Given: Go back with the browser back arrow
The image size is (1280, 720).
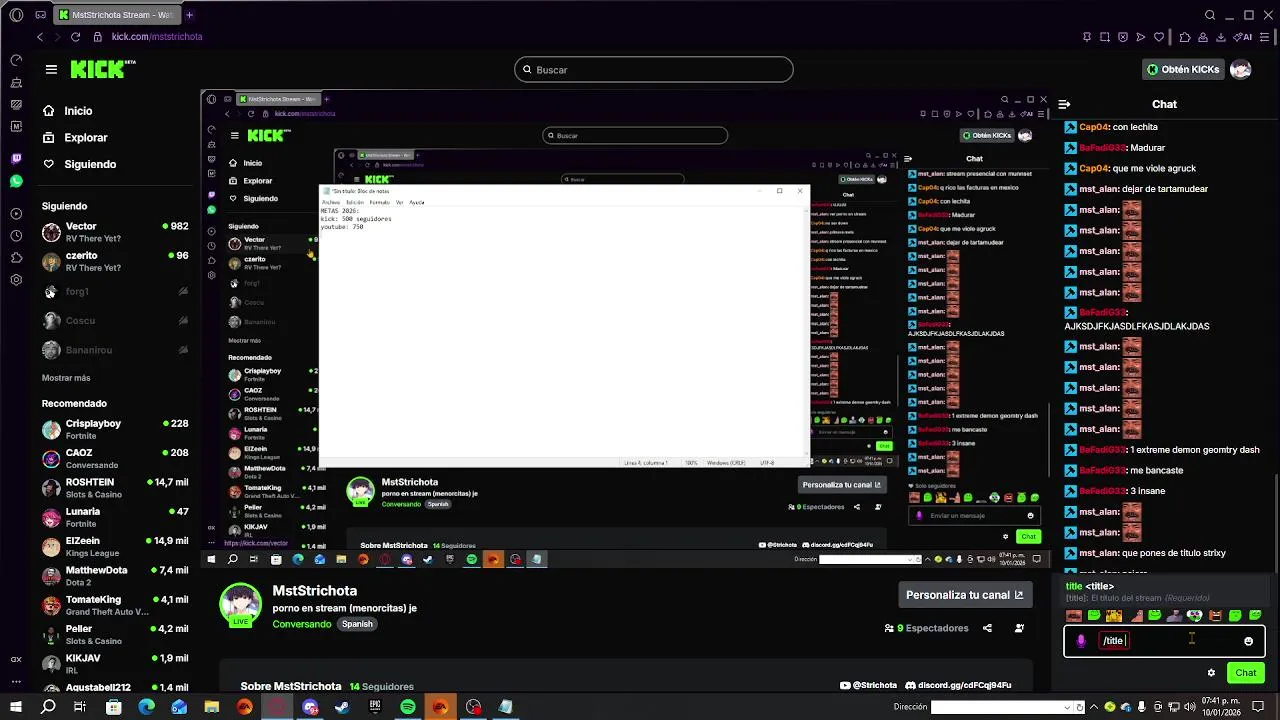Looking at the screenshot, I should coord(40,37).
